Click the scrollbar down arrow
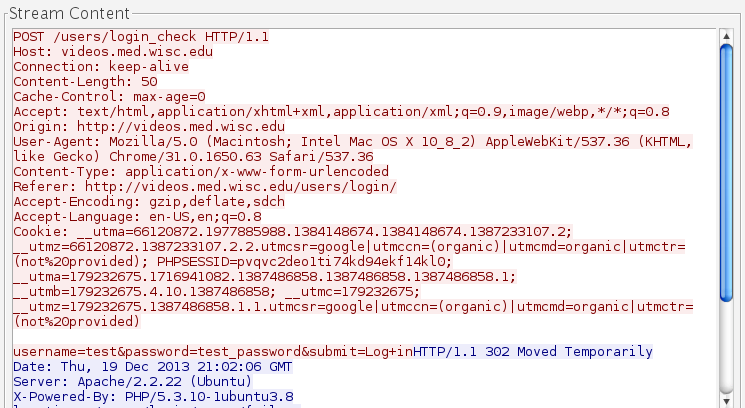Viewport: 745px width, 408px height. click(727, 399)
